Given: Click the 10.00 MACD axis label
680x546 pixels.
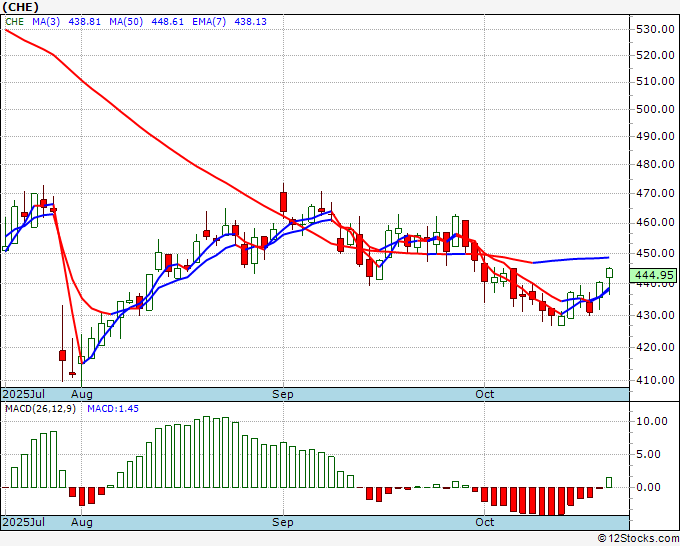Looking at the screenshot, I should pyautogui.click(x=654, y=421).
